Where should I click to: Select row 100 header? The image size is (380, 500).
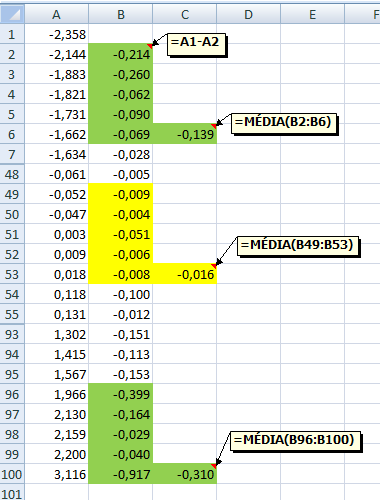[12, 474]
